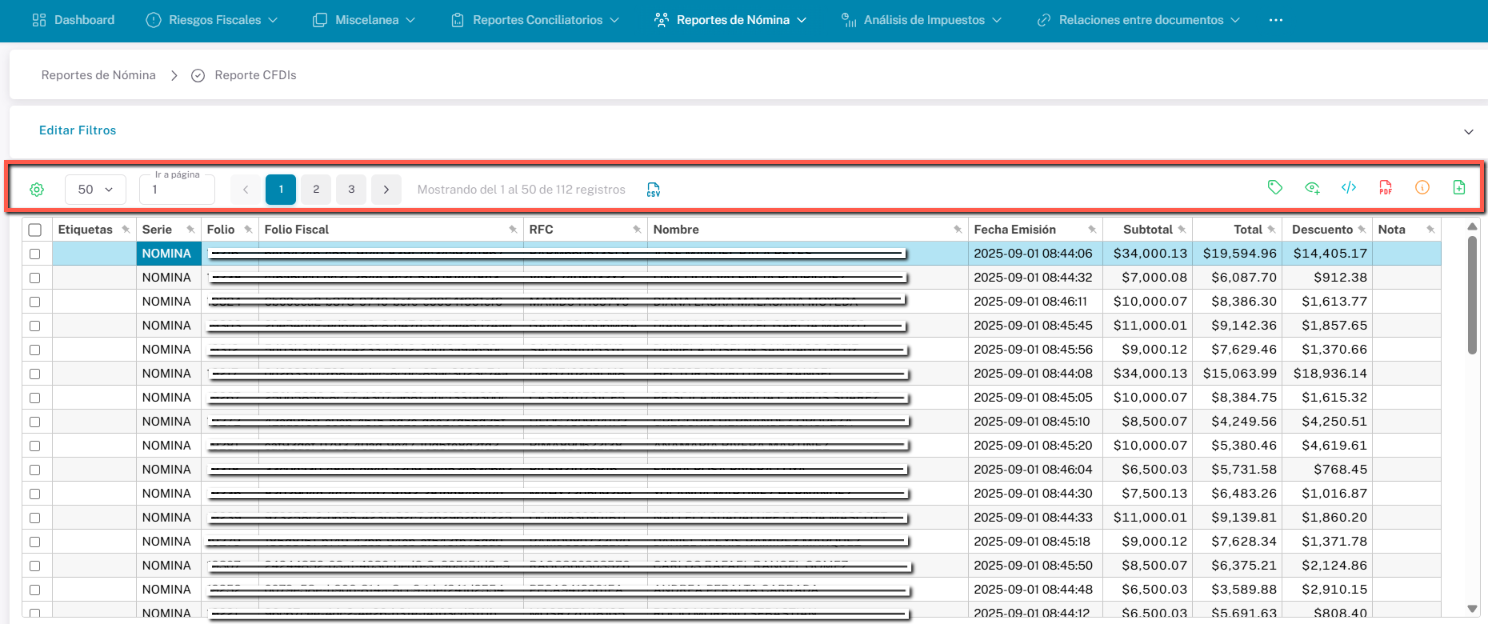
Task: Click the green tag labels icon
Action: pos(1275,187)
